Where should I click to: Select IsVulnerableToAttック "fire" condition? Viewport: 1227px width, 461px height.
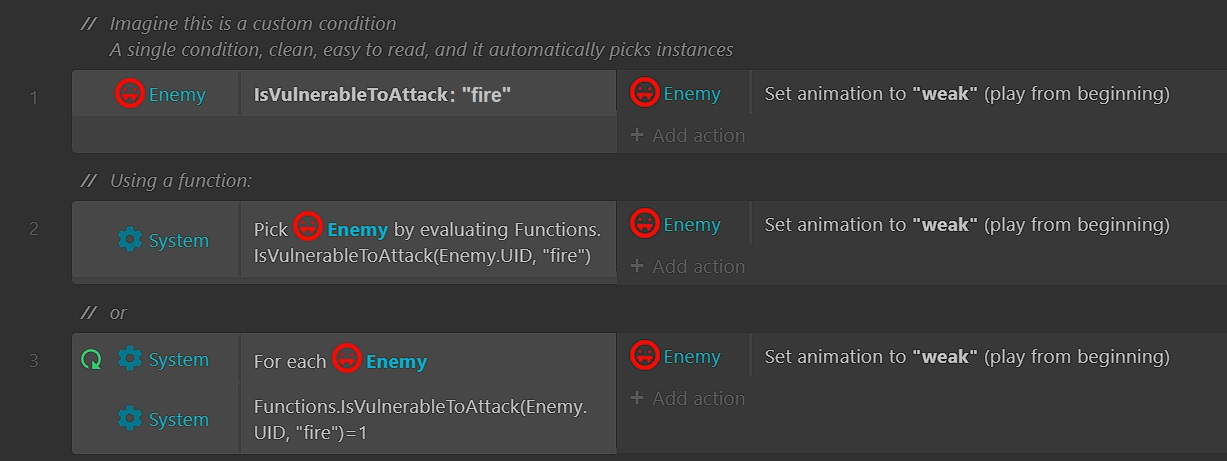pyautogui.click(x=382, y=96)
